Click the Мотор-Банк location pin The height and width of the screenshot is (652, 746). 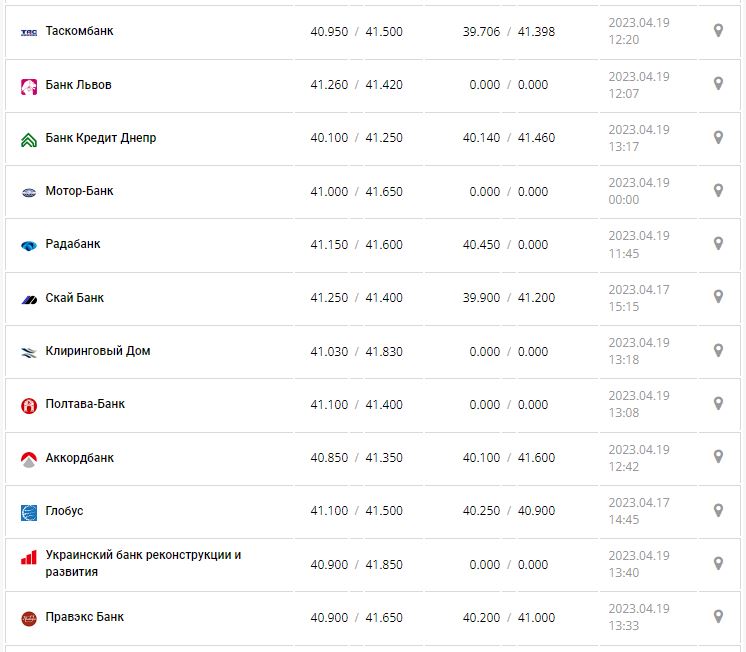(718, 190)
